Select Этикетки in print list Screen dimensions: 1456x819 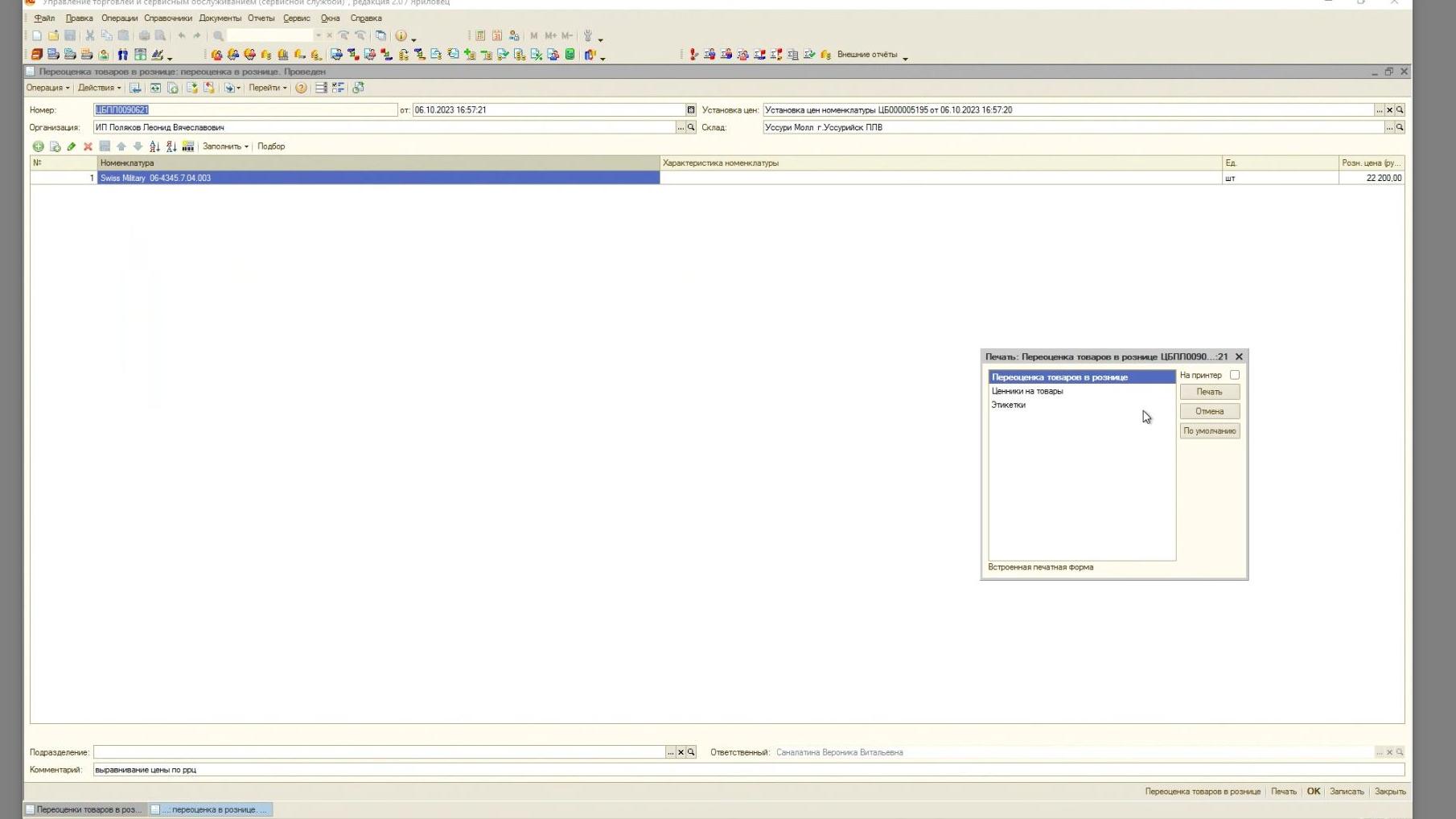(x=1081, y=405)
